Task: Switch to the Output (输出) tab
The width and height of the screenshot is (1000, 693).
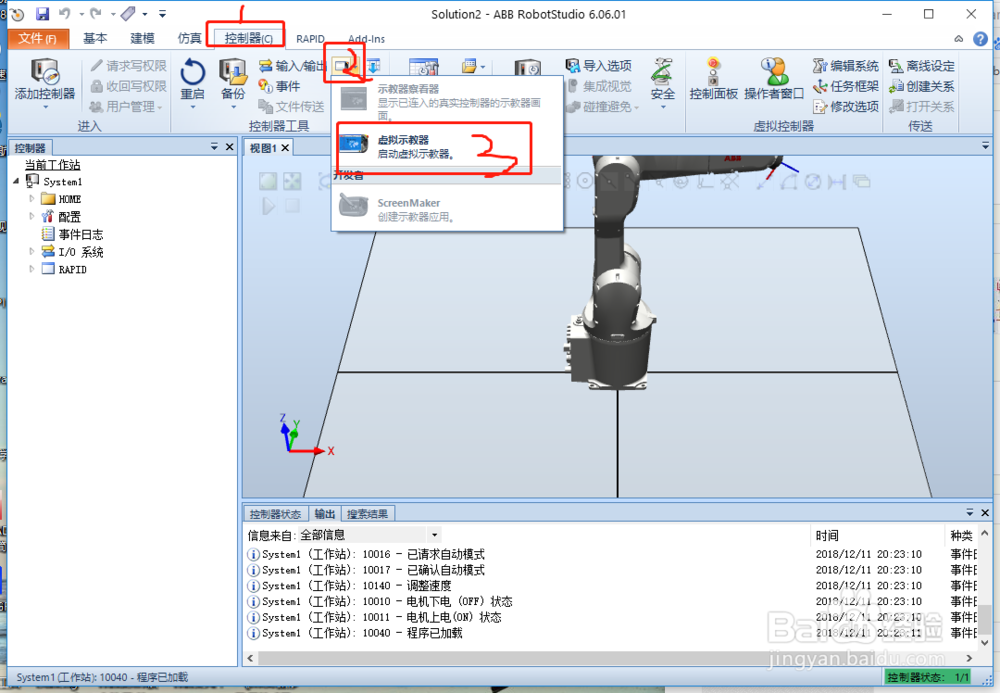Action: click(x=325, y=514)
